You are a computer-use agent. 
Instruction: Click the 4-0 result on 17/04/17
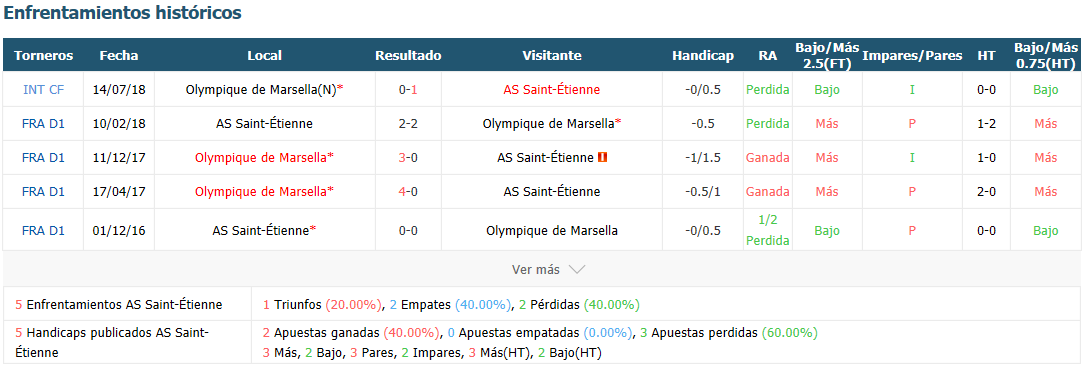(408, 192)
